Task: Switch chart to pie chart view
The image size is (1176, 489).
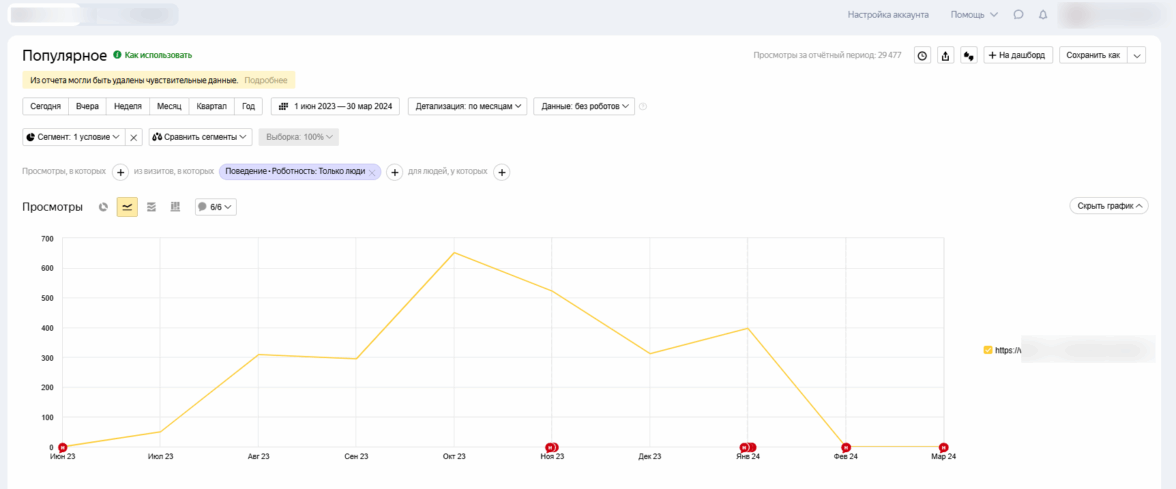Action: 103,207
